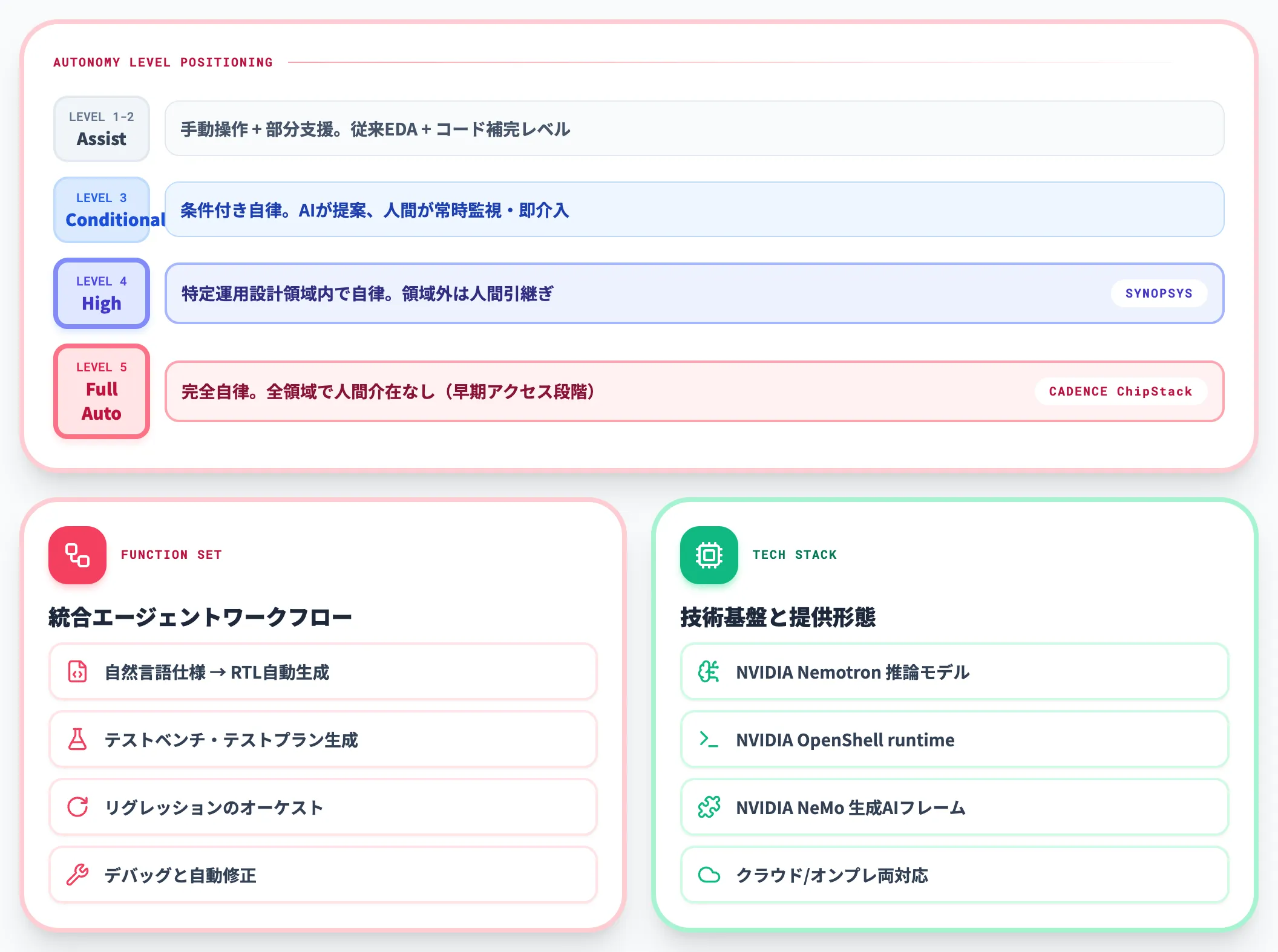Screen dimensions: 1278x952
Task: Click the NVIDIA OpenShell runtime text
Action: [x=845, y=740]
